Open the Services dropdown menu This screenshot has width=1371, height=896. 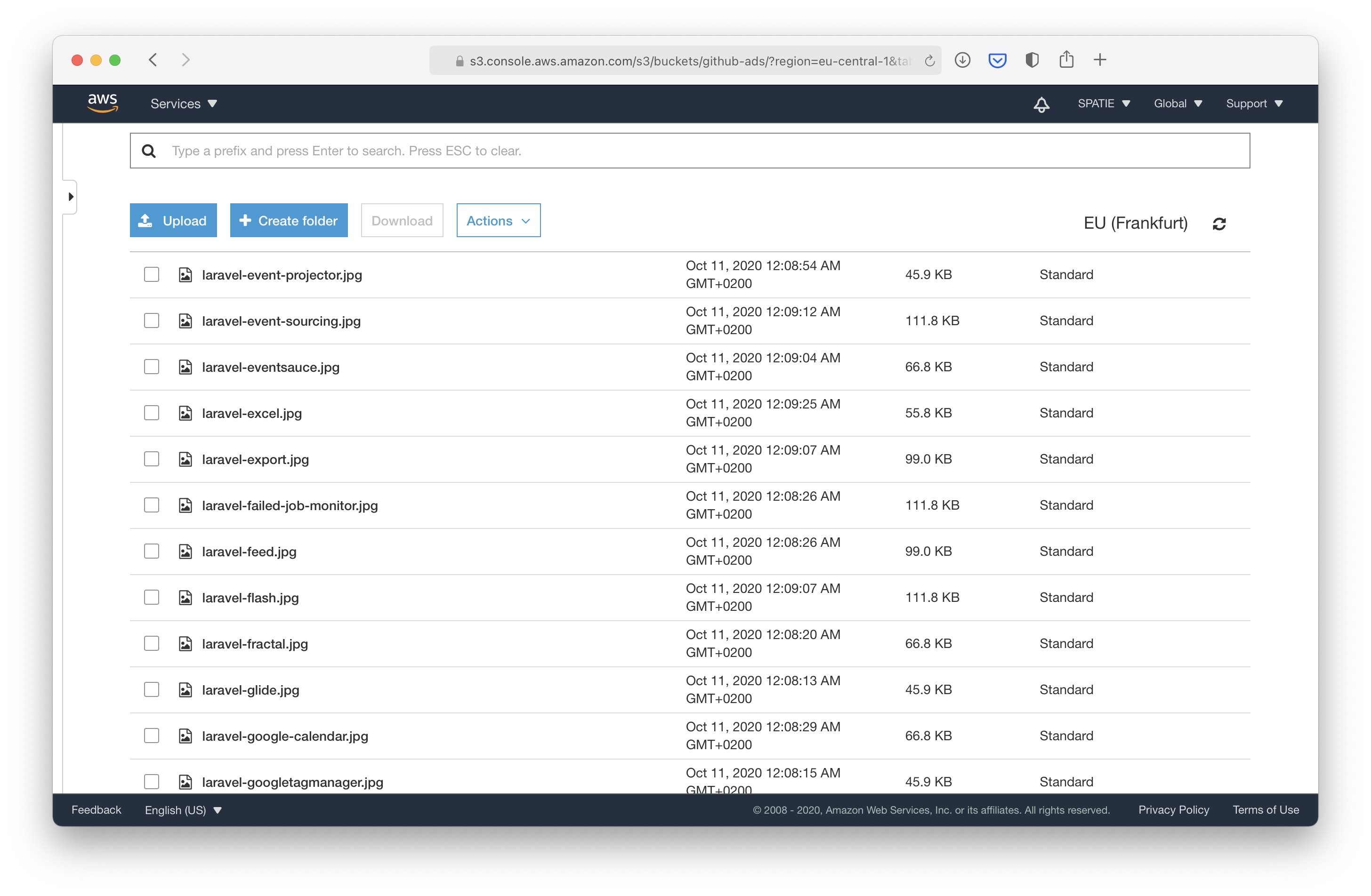tap(184, 104)
